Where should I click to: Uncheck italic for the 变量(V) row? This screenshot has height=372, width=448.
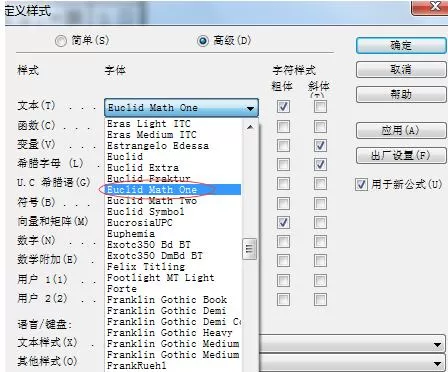(x=320, y=145)
